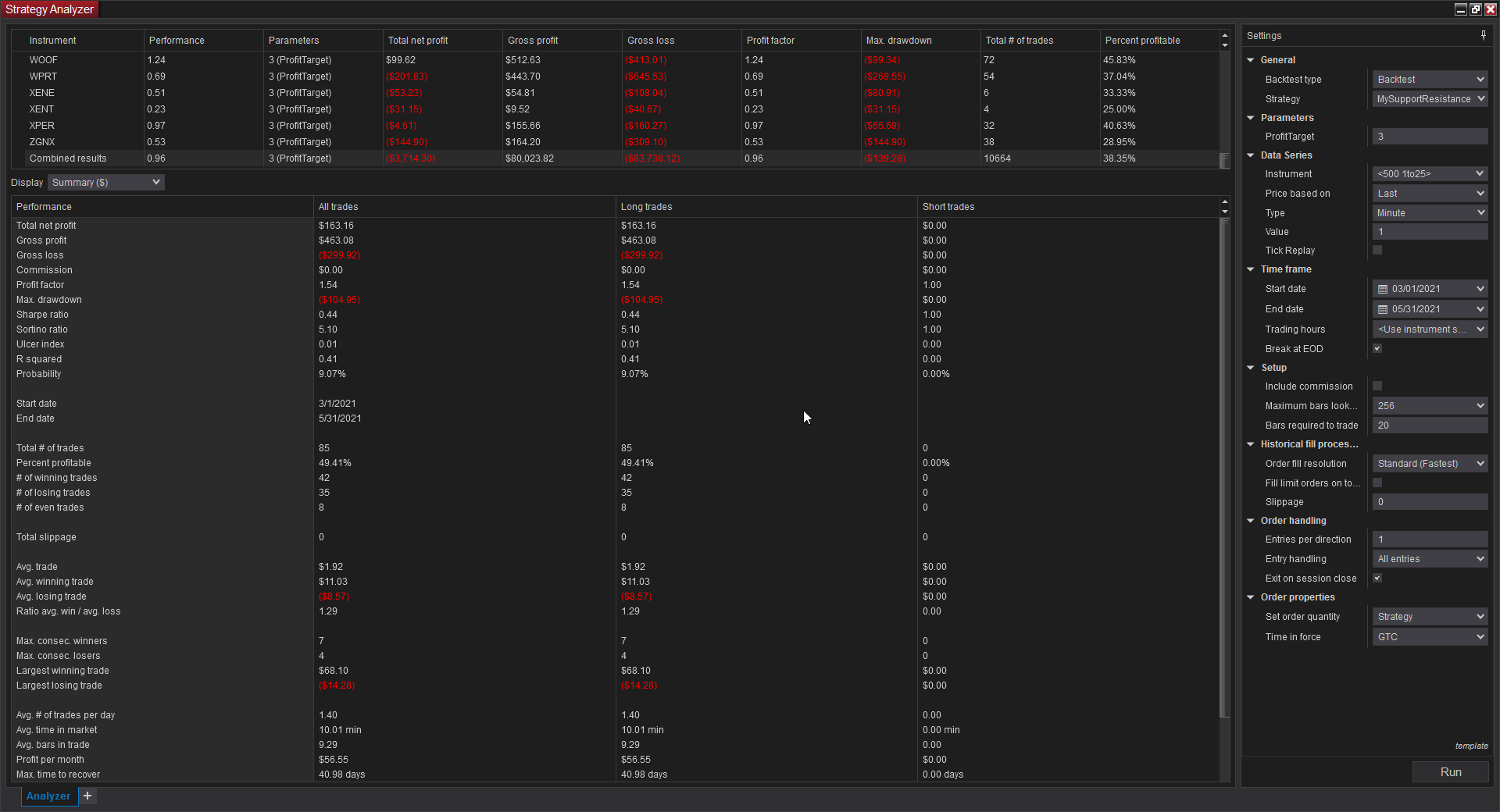Image resolution: width=1500 pixels, height=812 pixels.
Task: Open Start date calendar icon
Action: tap(1382, 289)
